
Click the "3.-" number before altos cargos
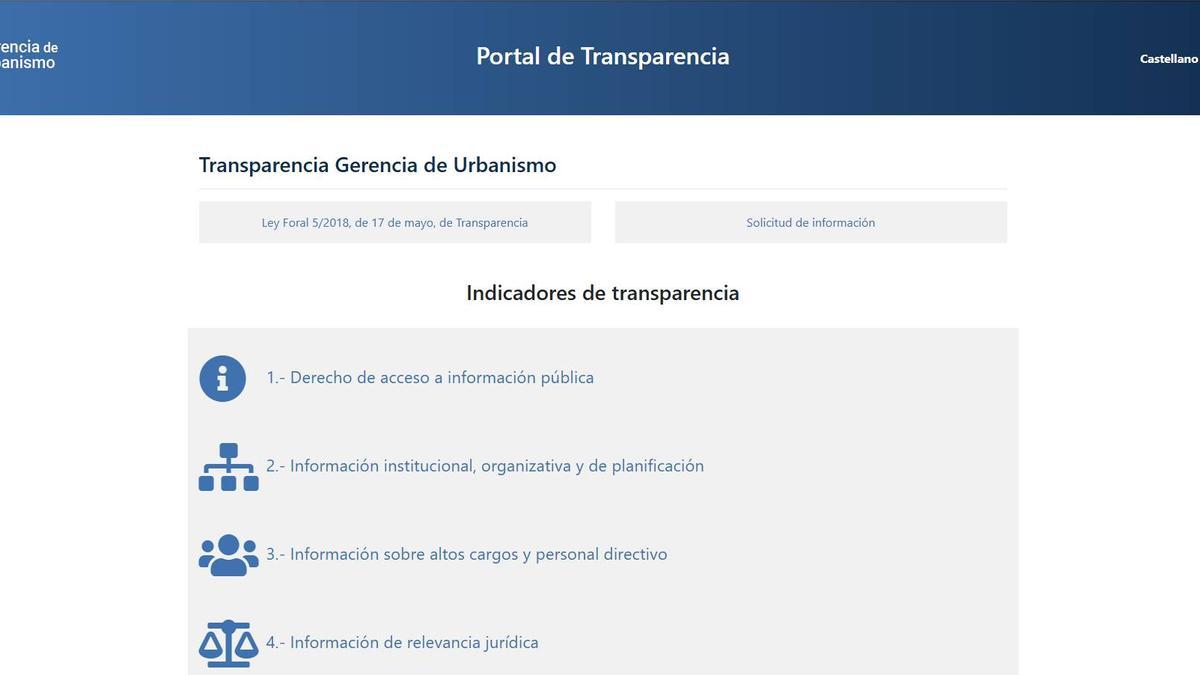point(276,554)
